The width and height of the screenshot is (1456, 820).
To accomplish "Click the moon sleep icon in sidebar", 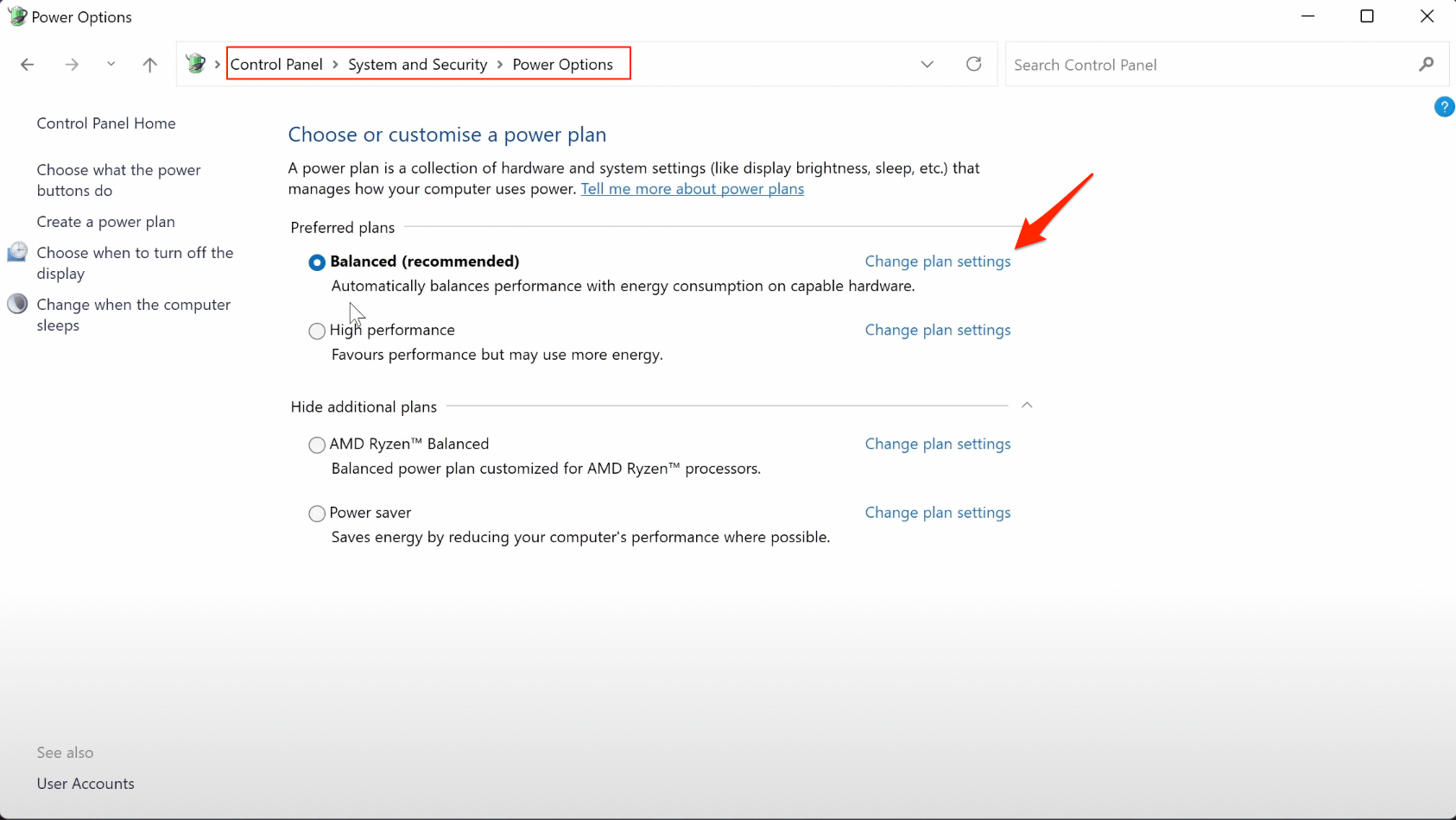I will click(x=17, y=304).
